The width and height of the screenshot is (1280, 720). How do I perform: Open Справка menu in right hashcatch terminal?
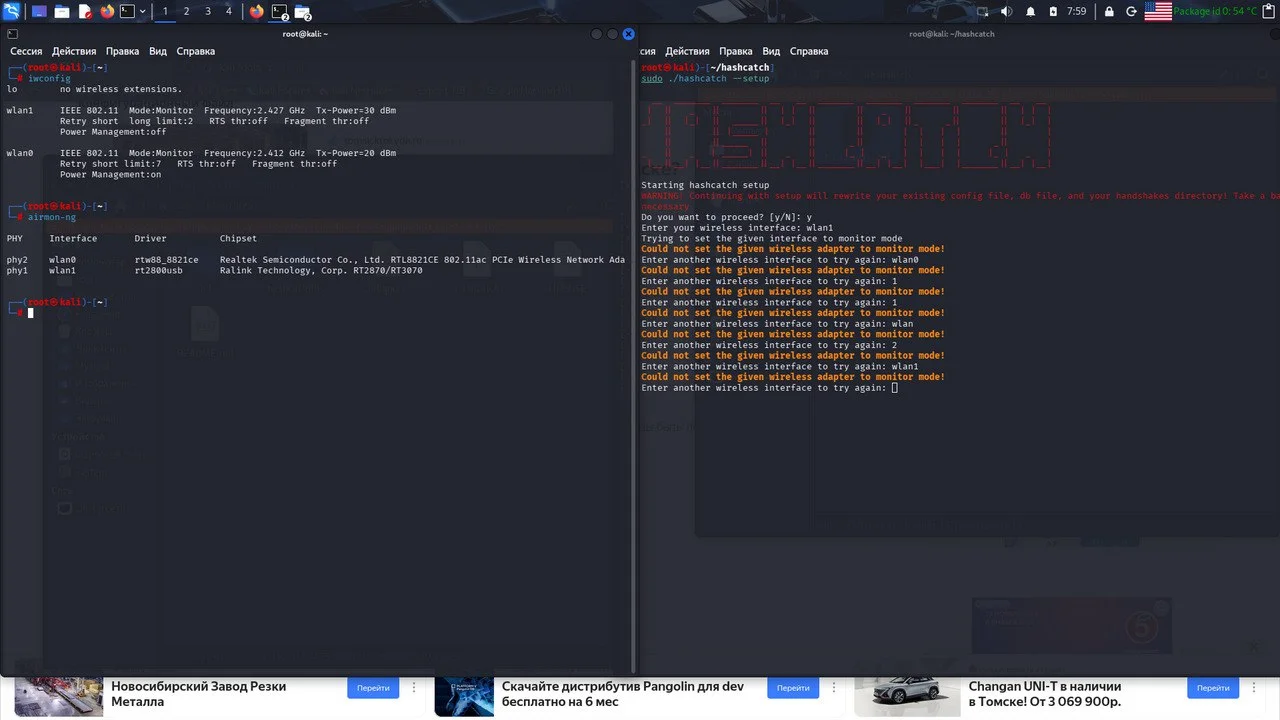tap(809, 51)
